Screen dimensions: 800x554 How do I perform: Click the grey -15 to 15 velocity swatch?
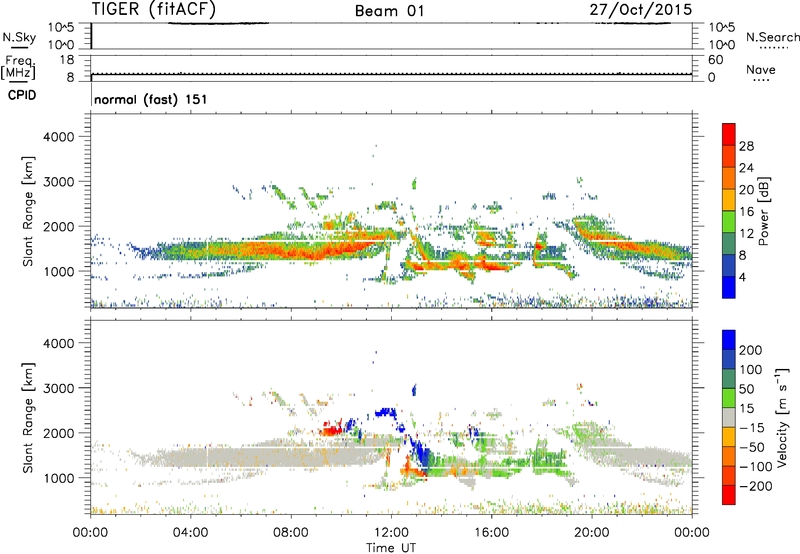[x=729, y=418]
